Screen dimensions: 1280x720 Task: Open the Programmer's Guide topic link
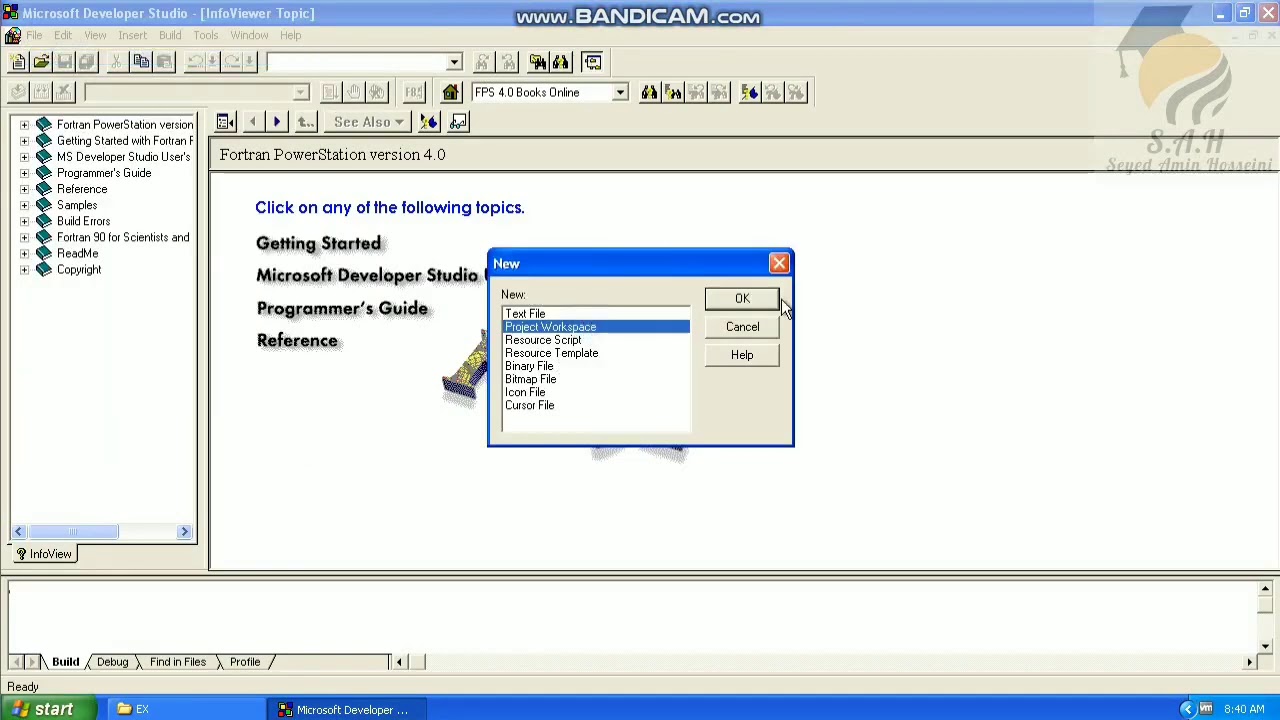(342, 308)
